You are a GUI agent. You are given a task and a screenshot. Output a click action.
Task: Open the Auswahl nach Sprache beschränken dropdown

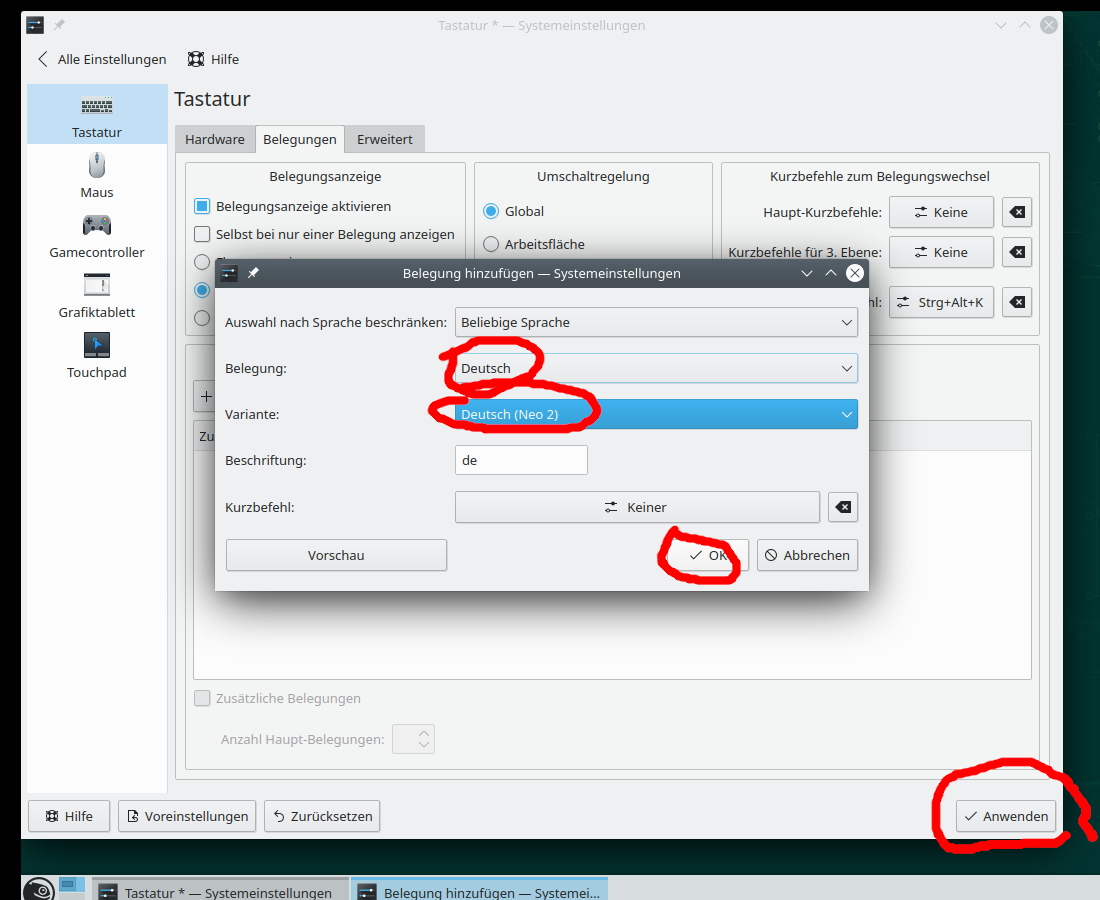pyautogui.click(x=656, y=323)
